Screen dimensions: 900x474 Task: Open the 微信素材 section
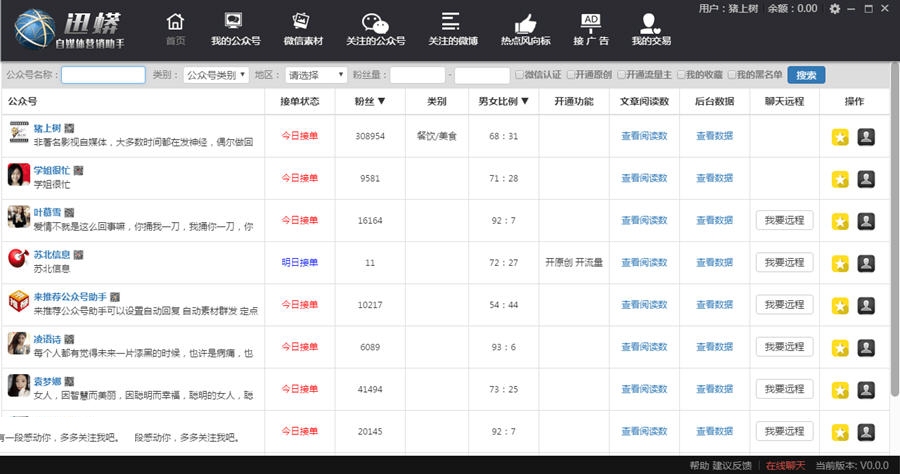302,29
